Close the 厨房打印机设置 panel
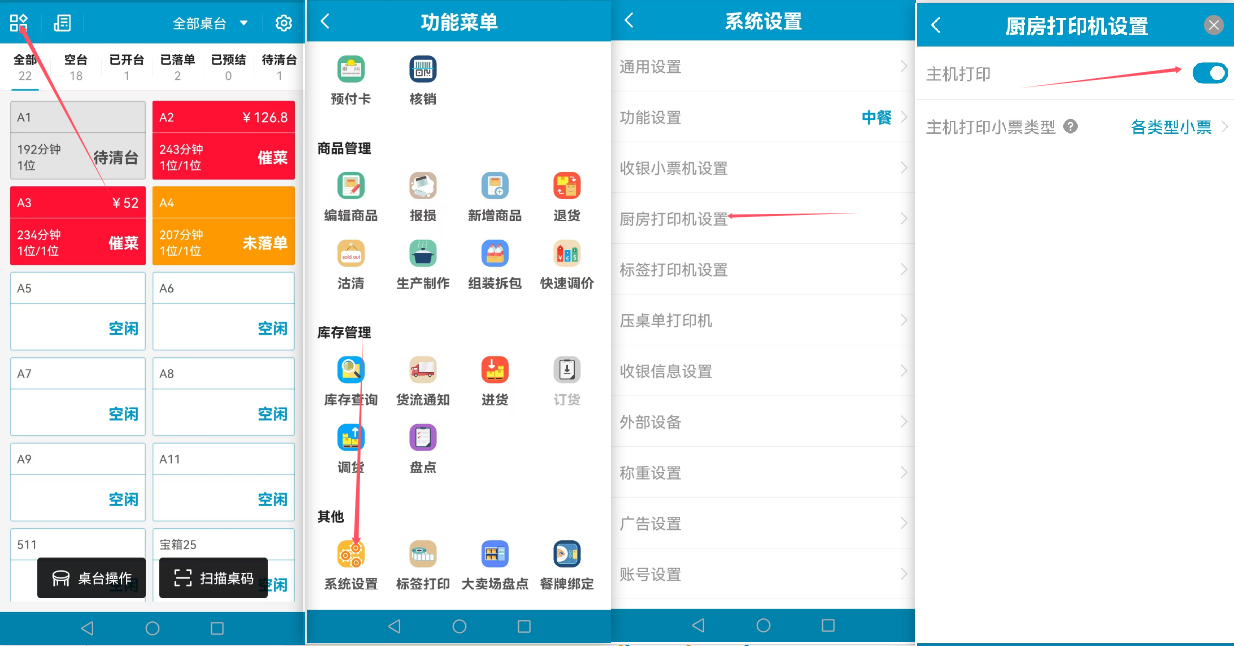Viewport: 1234px width, 646px height. pyautogui.click(x=1213, y=26)
